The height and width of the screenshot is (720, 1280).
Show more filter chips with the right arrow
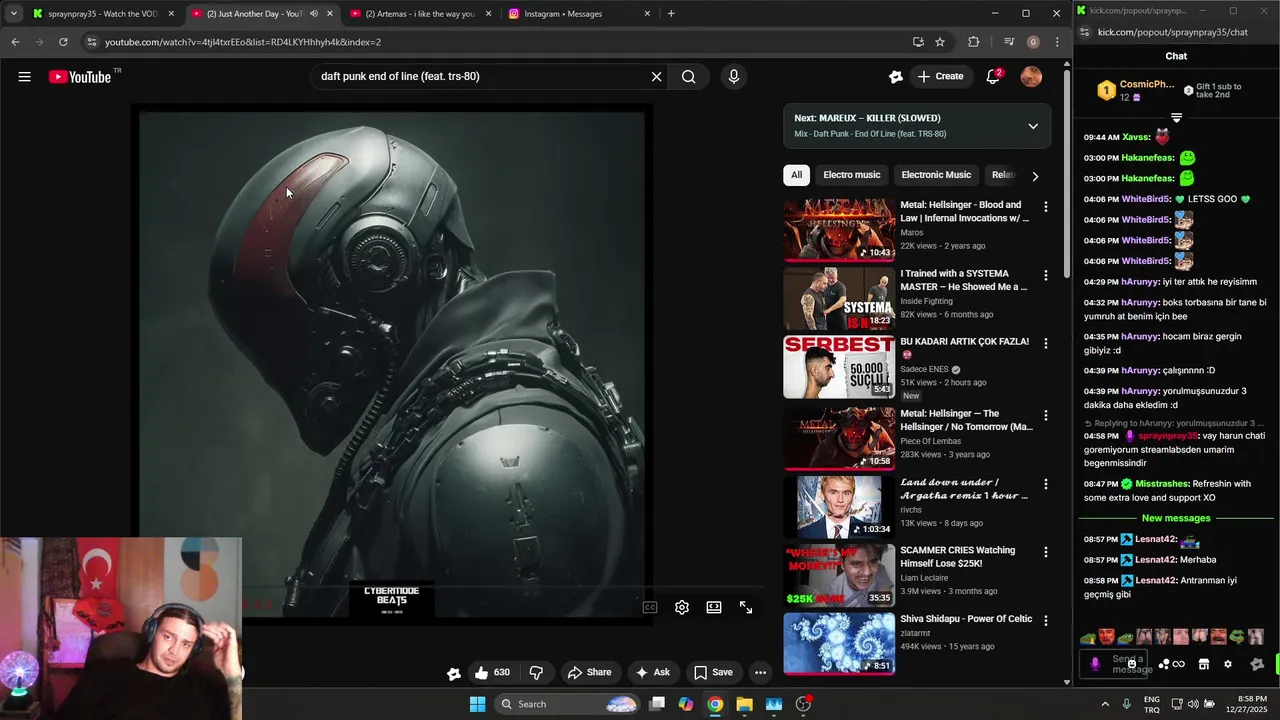1035,176
